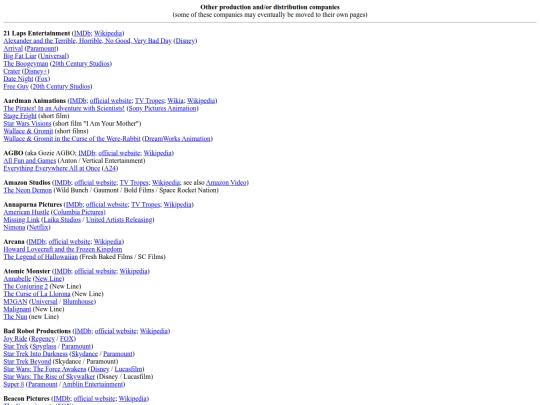Open Atomic Monster IMDb link
The image size is (540, 405).
pos(63,272)
